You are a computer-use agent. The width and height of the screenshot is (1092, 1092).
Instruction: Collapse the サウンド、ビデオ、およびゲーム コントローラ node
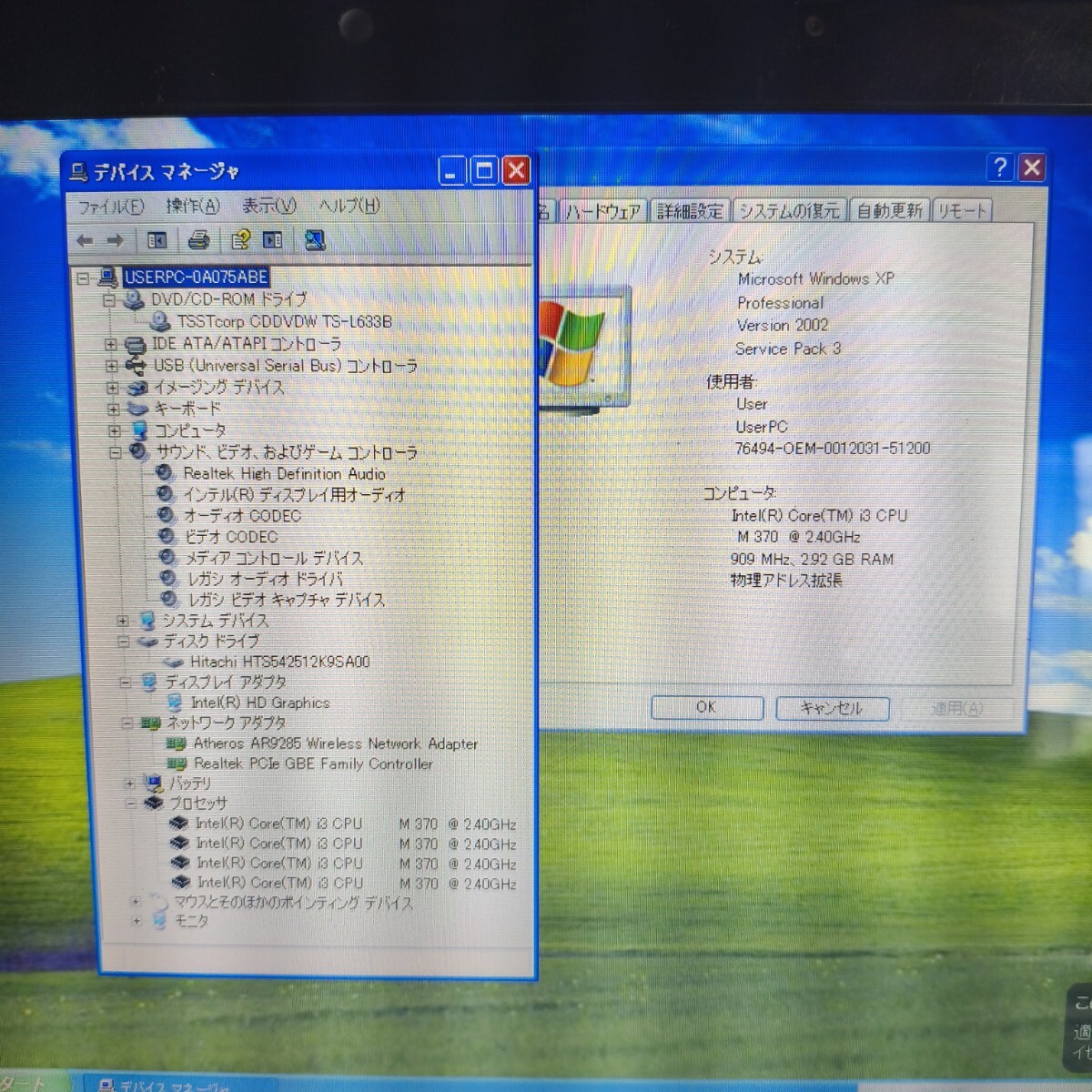tap(116, 452)
